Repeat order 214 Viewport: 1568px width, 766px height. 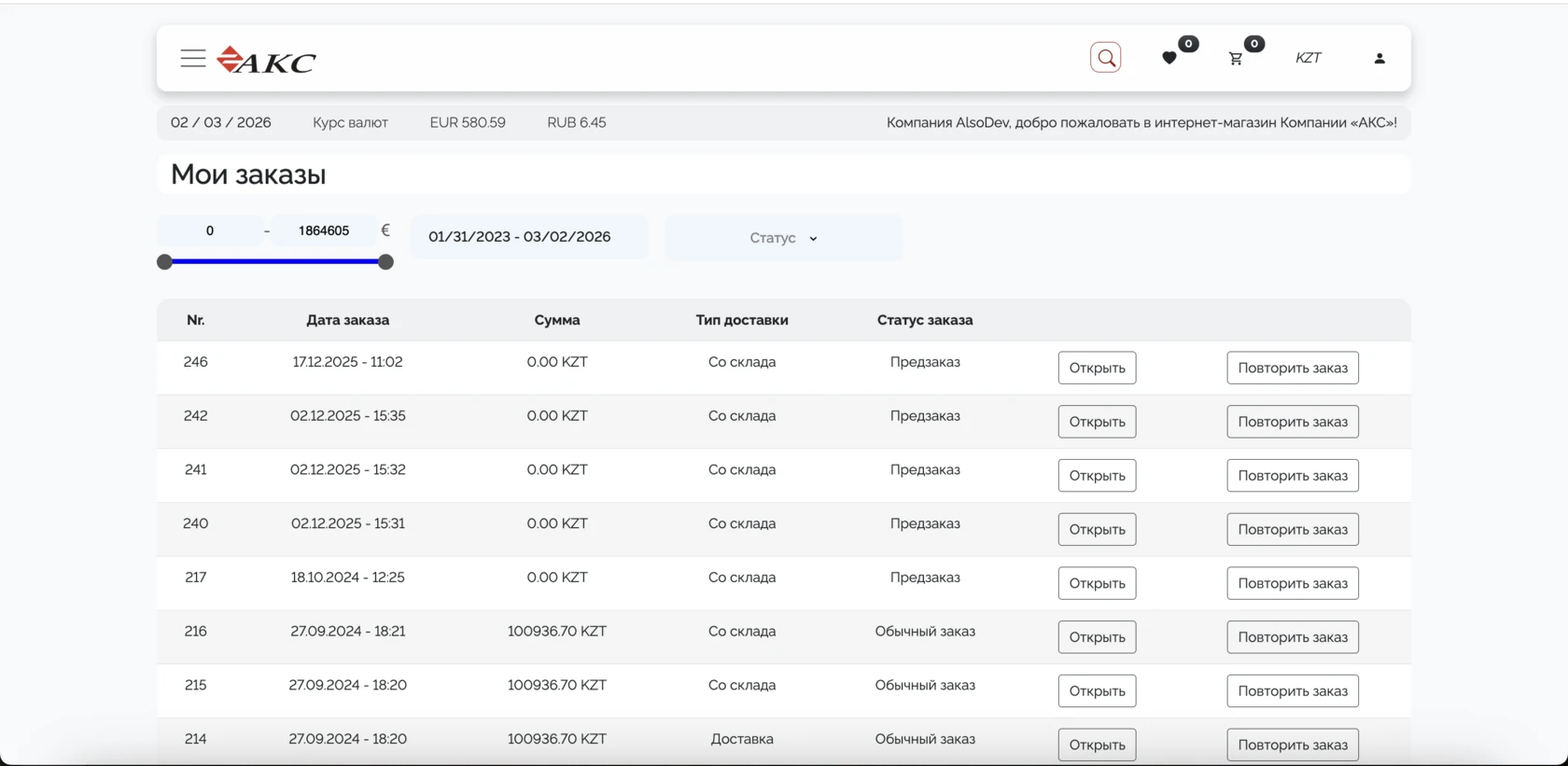tap(1293, 745)
